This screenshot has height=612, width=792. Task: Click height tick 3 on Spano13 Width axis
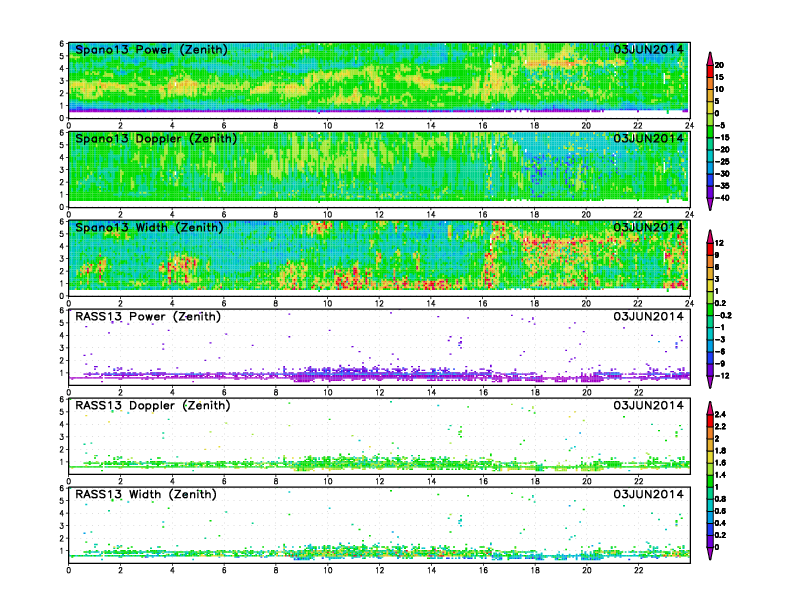coord(62,259)
